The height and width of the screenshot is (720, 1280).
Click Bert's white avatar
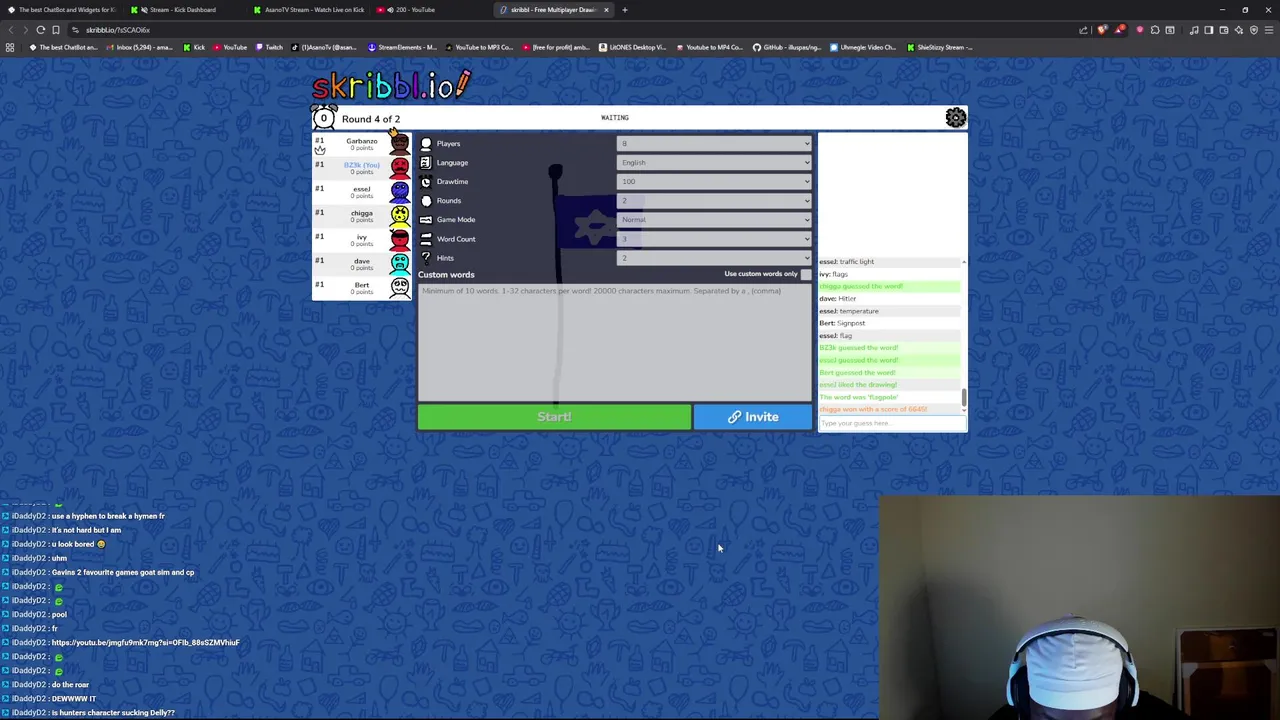coord(399,286)
